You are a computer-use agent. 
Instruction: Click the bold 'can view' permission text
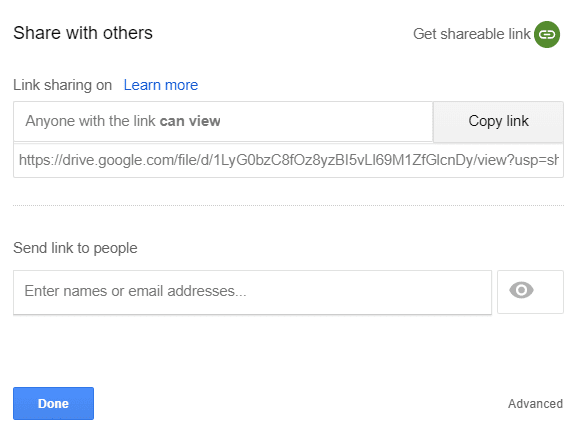coord(190,121)
